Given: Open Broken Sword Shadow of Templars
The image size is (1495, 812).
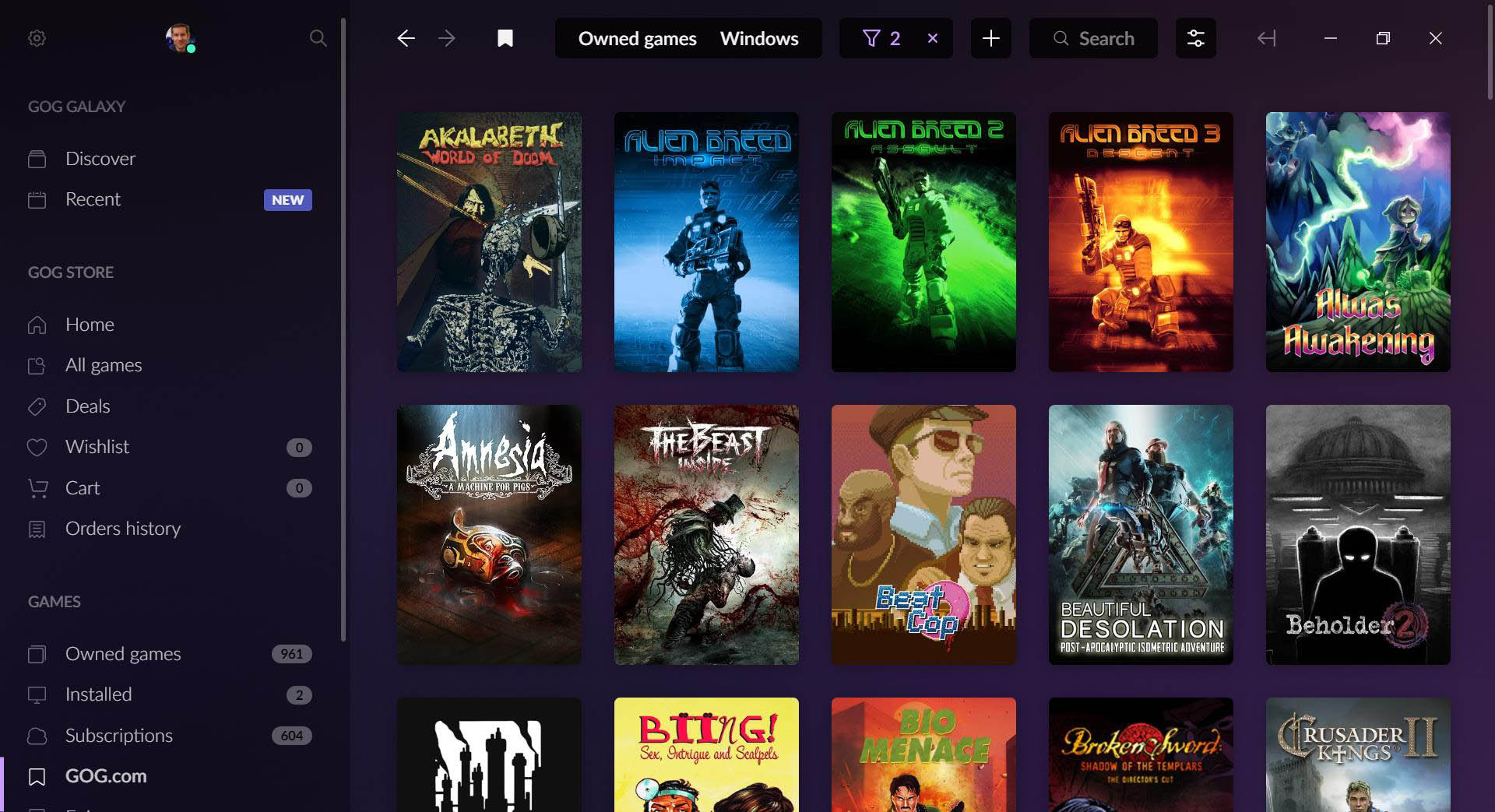Looking at the screenshot, I should 1141,754.
